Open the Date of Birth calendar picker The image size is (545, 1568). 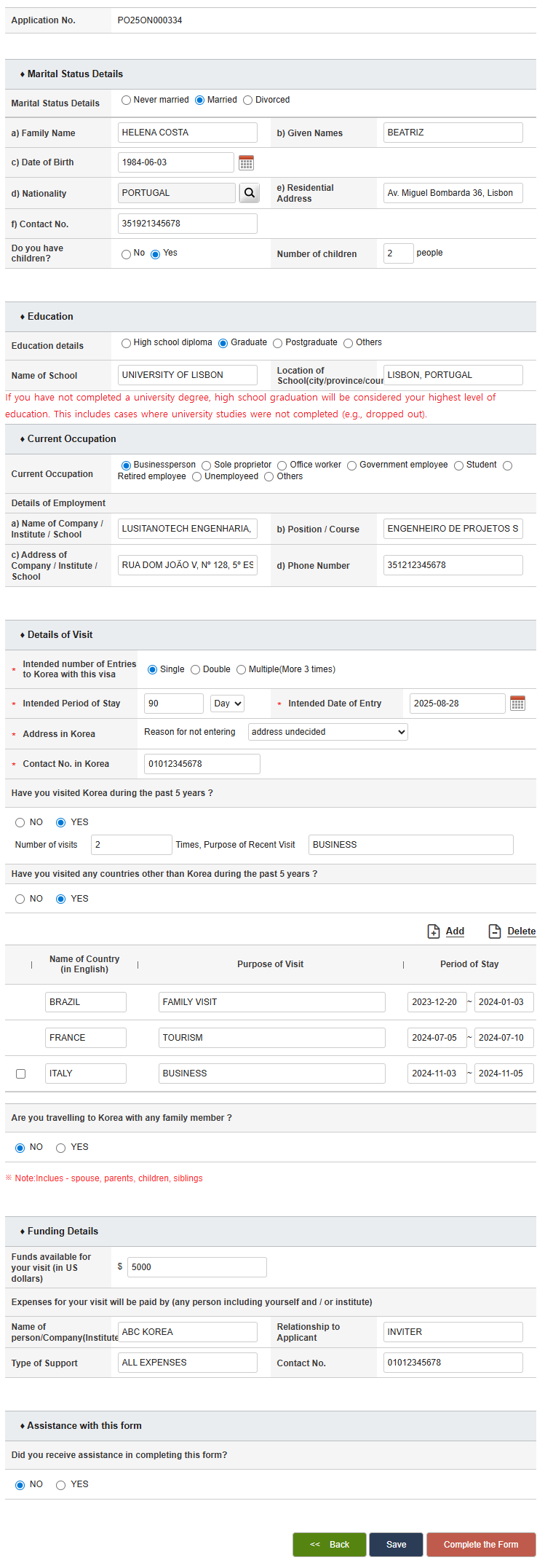point(246,162)
